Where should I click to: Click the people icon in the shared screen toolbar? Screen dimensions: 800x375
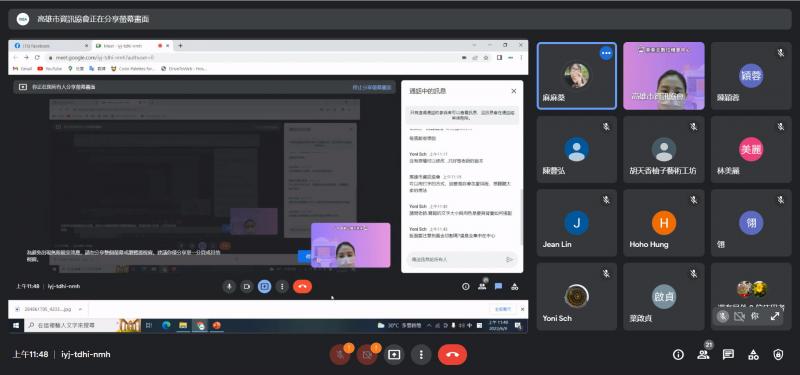pyautogui.click(x=482, y=286)
